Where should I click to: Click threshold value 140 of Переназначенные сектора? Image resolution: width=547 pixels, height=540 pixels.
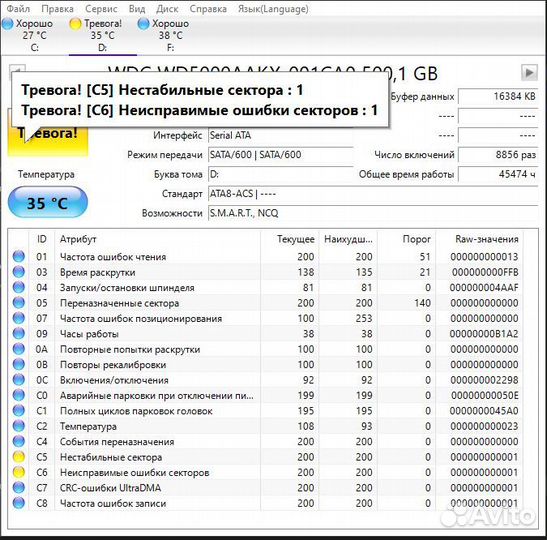[422, 303]
